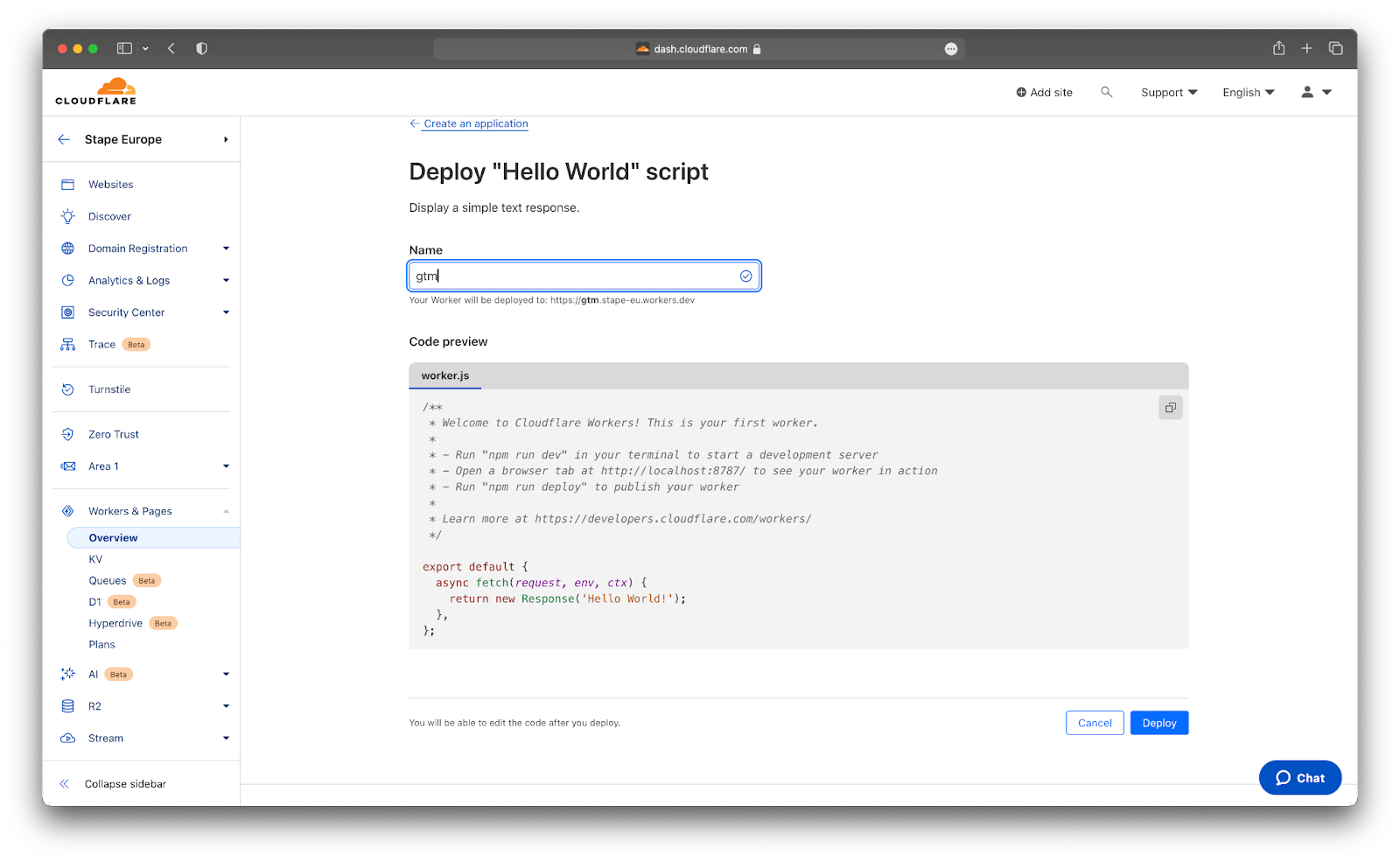1400x862 pixels.
Task: Click the back arrow beside Stape Europe
Action: pos(64,139)
